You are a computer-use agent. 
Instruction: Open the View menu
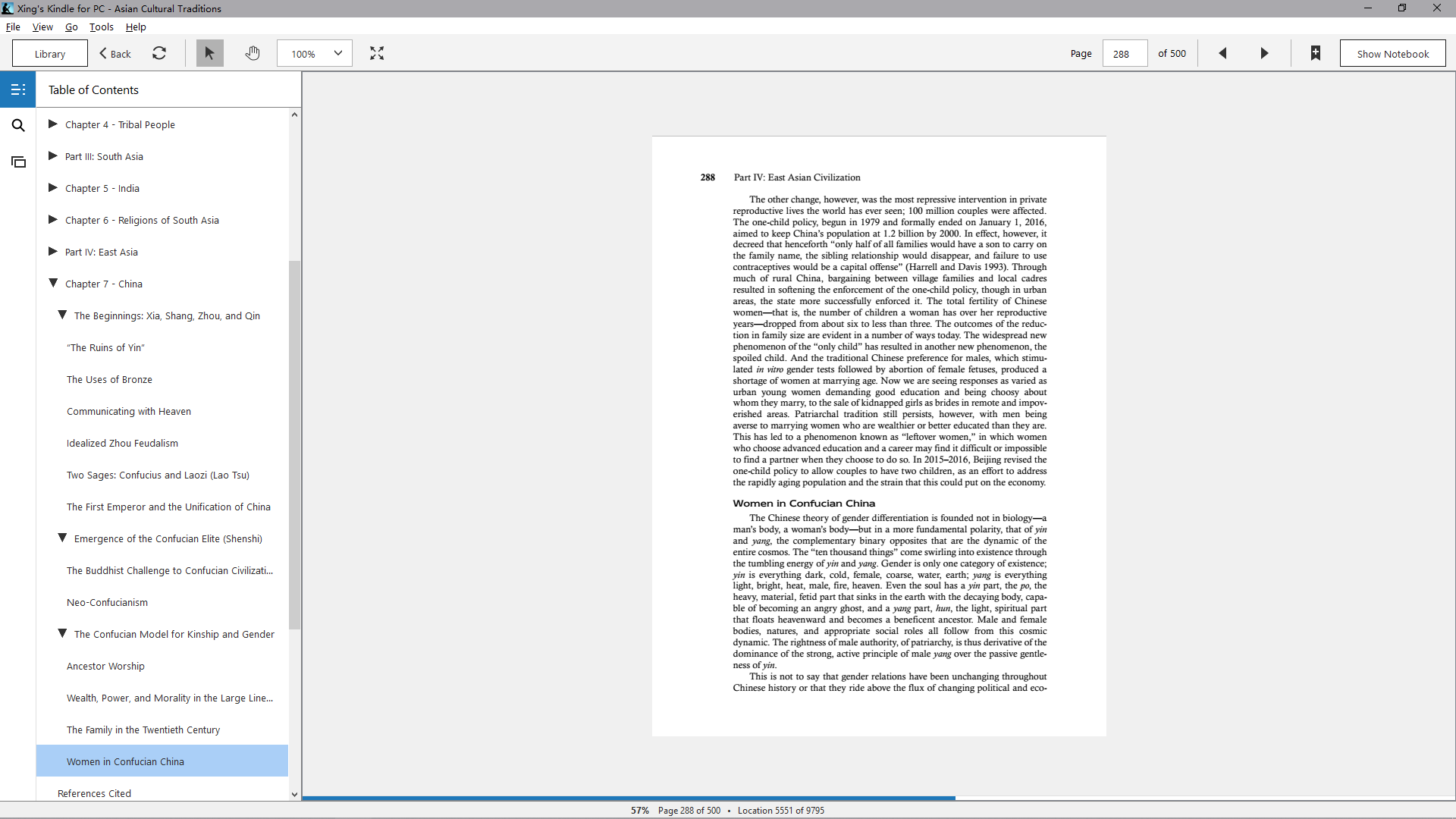(42, 27)
